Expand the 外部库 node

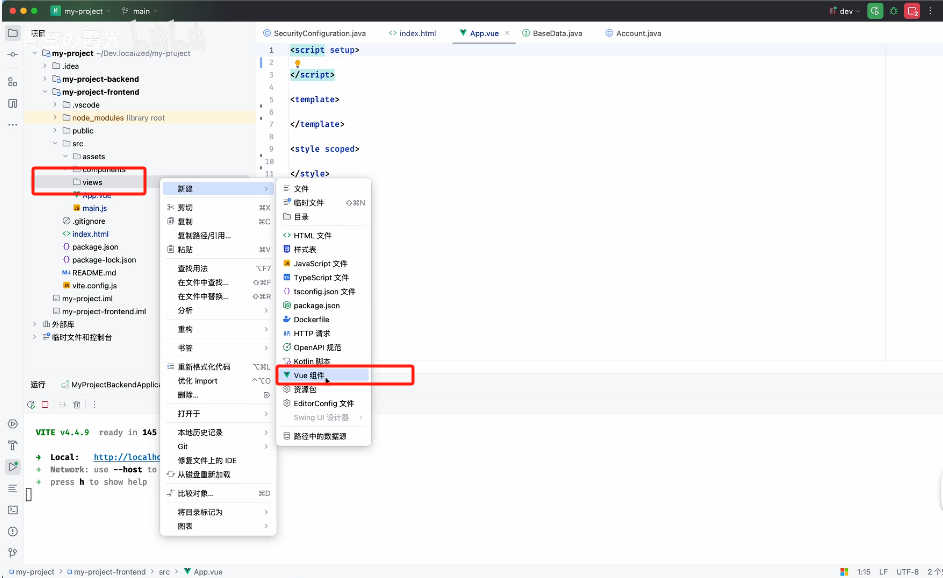34,324
